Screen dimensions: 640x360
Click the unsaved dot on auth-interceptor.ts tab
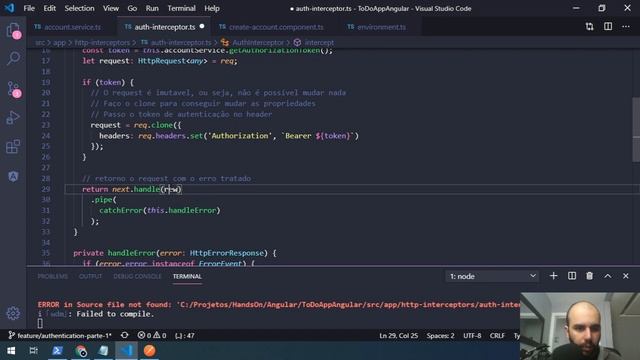[202, 27]
